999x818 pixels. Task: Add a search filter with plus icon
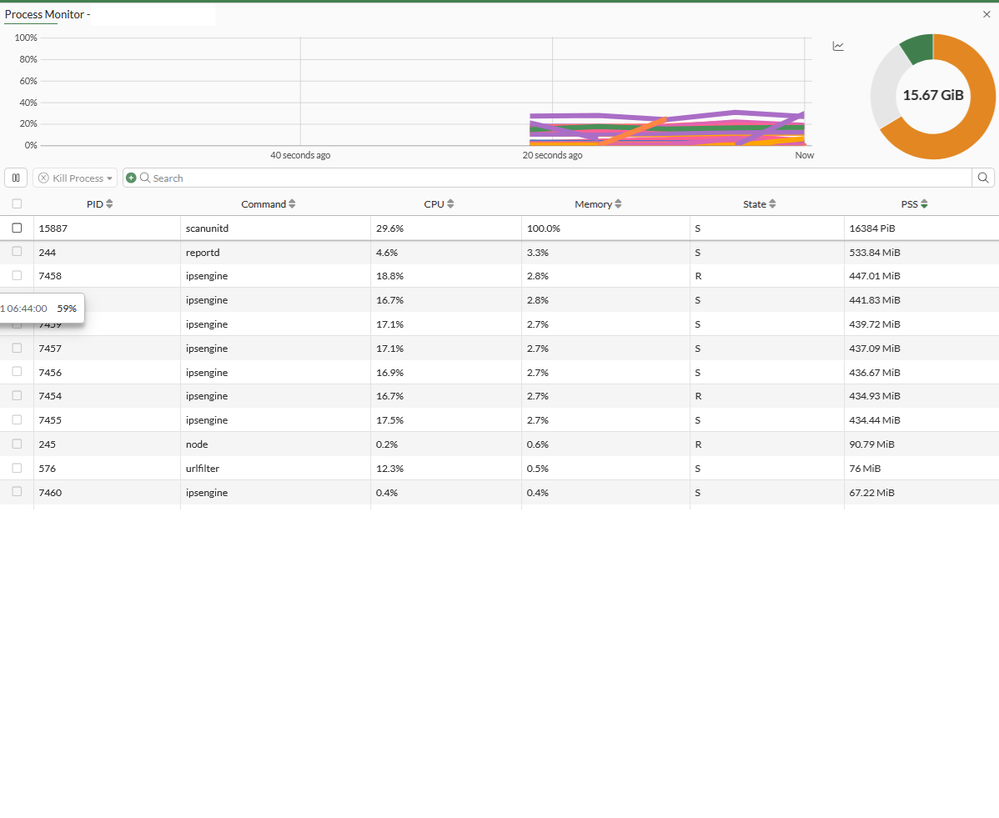tap(131, 178)
